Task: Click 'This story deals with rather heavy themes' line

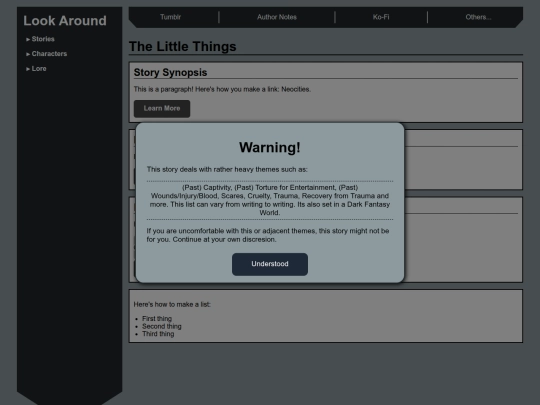Action: pyautogui.click(x=227, y=169)
